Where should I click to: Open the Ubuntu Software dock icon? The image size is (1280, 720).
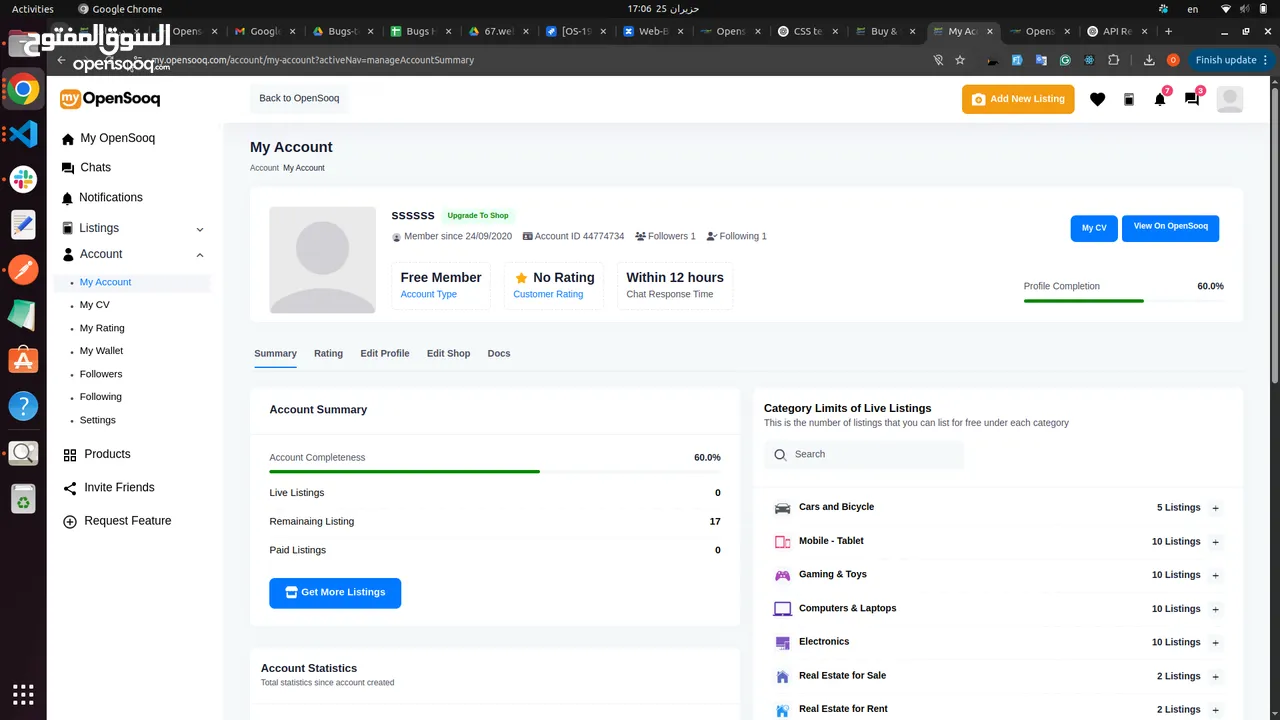click(x=23, y=360)
